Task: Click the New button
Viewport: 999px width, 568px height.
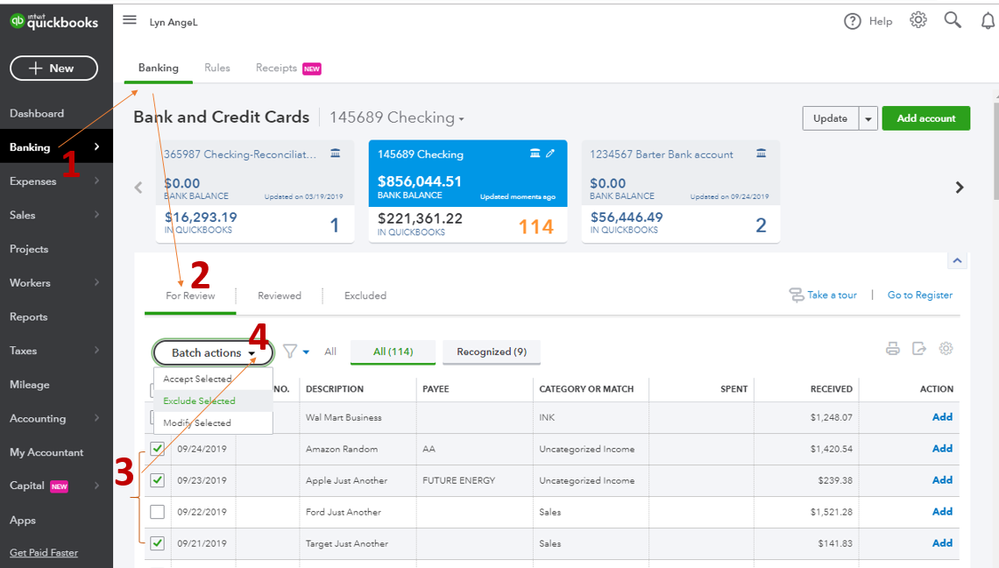Action: pyautogui.click(x=54, y=68)
